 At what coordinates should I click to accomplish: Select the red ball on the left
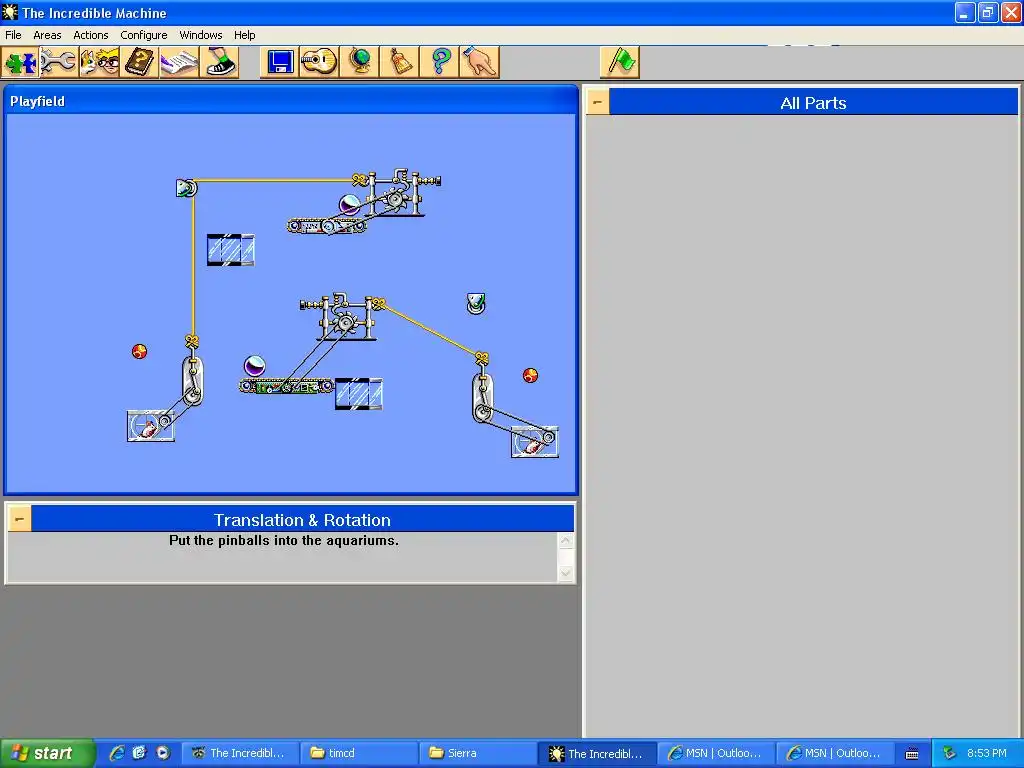[139, 351]
